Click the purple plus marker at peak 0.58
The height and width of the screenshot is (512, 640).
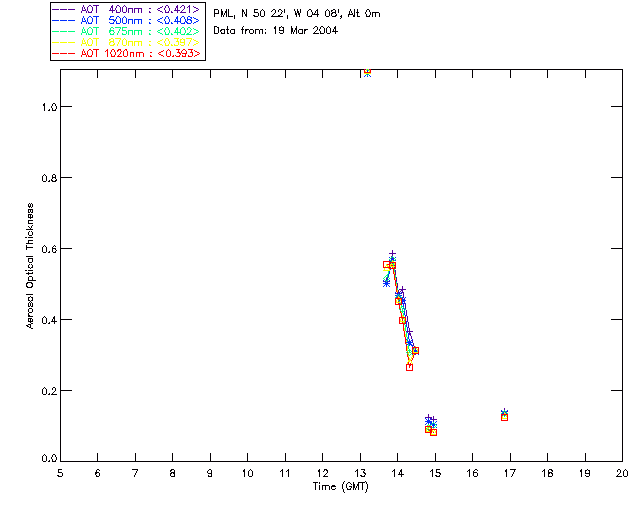[x=392, y=254]
